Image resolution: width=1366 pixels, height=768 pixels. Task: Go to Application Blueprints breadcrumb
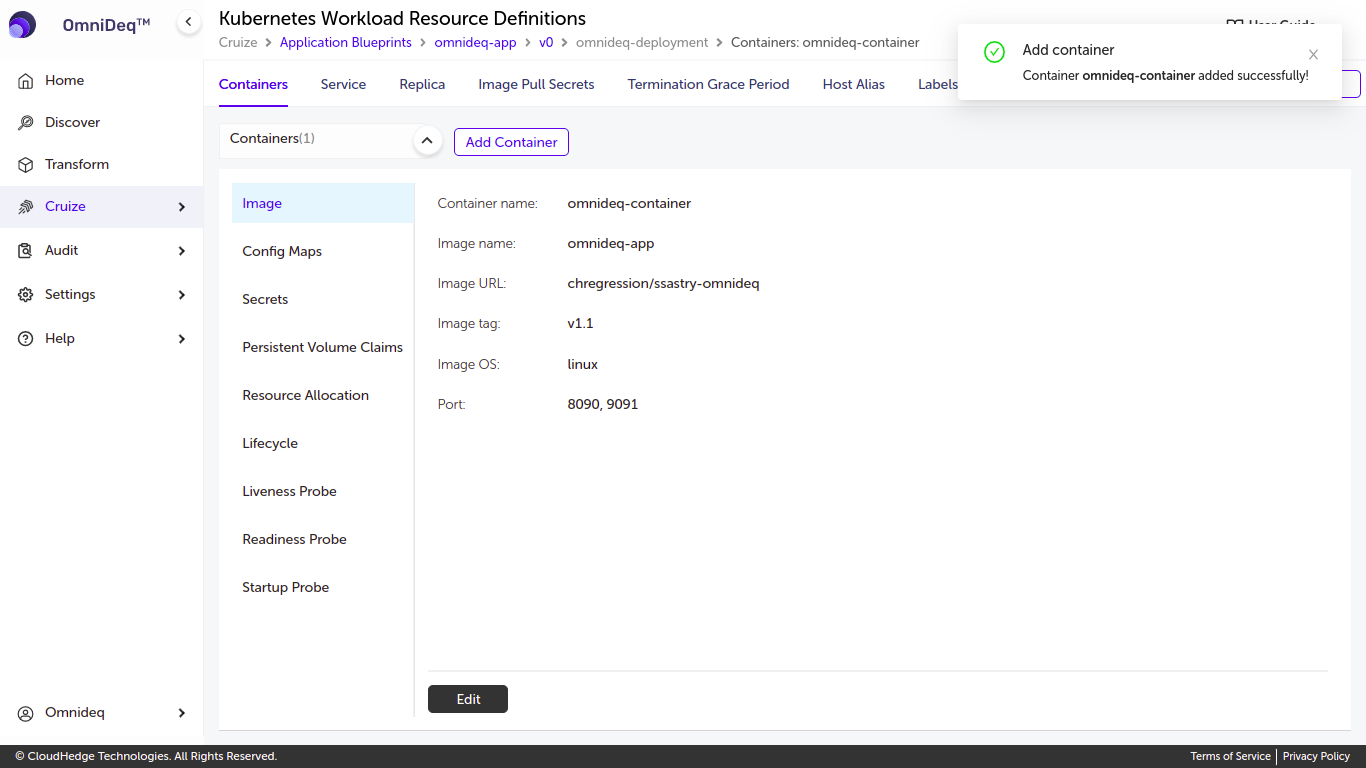click(345, 42)
